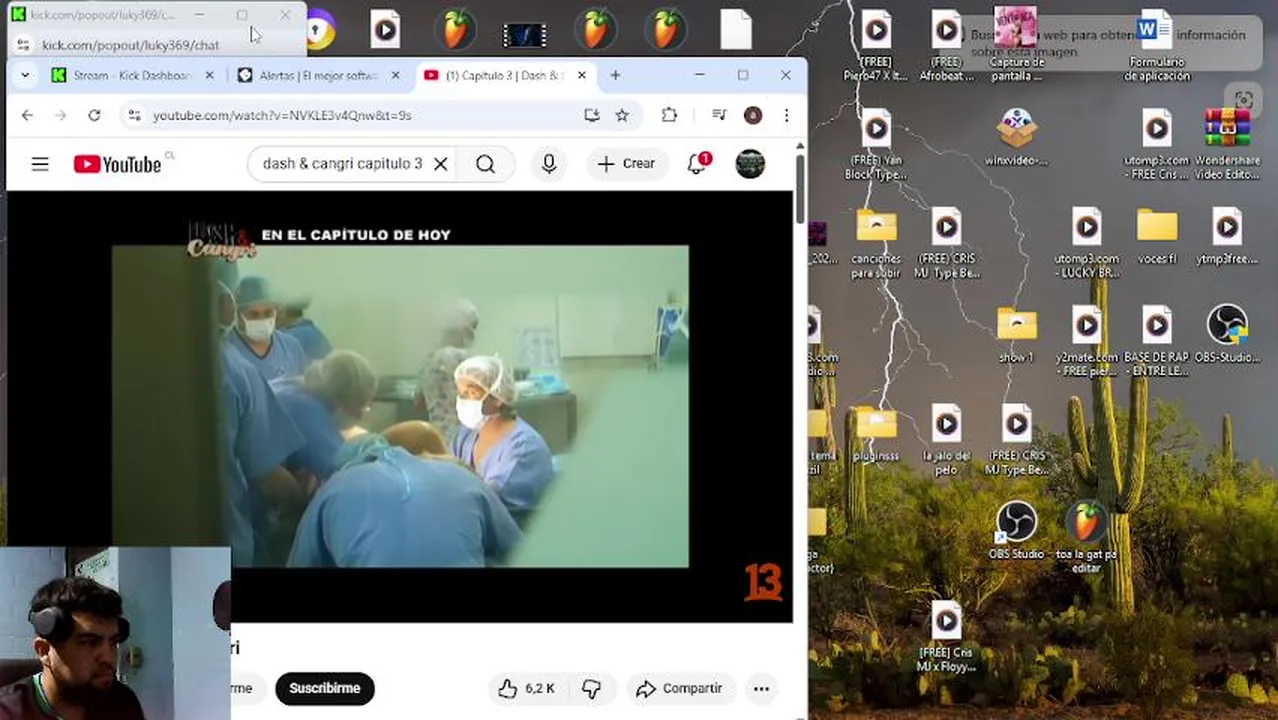Bookmark this page with the star
The height and width of the screenshot is (720, 1278).
[622, 115]
